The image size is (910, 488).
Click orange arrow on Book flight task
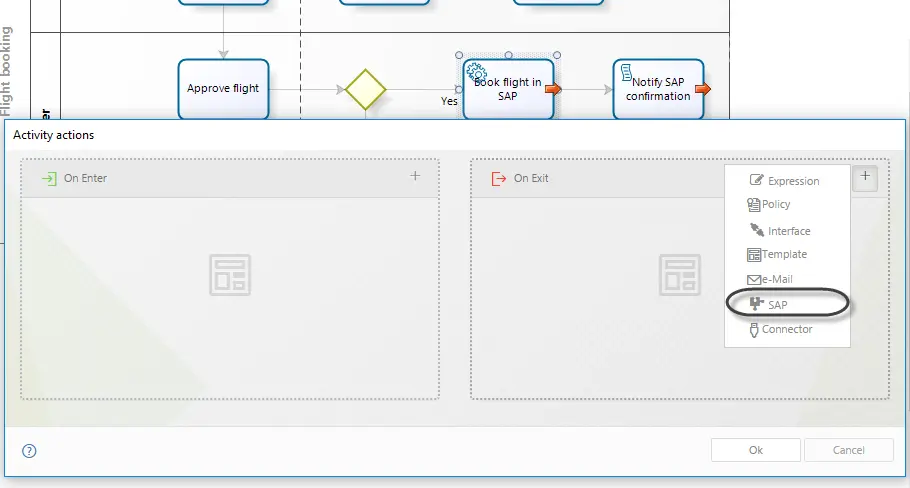pyautogui.click(x=553, y=89)
